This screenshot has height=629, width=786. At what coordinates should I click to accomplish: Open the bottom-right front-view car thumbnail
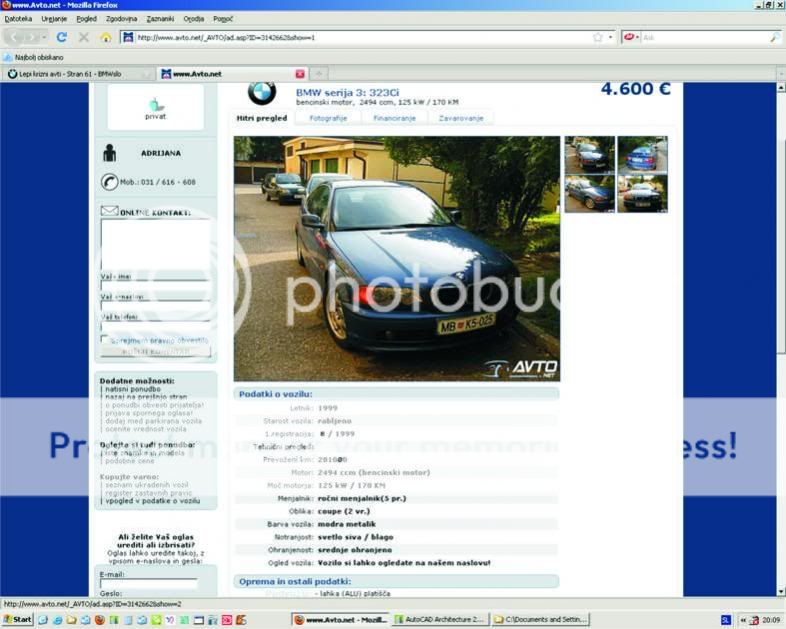point(642,193)
